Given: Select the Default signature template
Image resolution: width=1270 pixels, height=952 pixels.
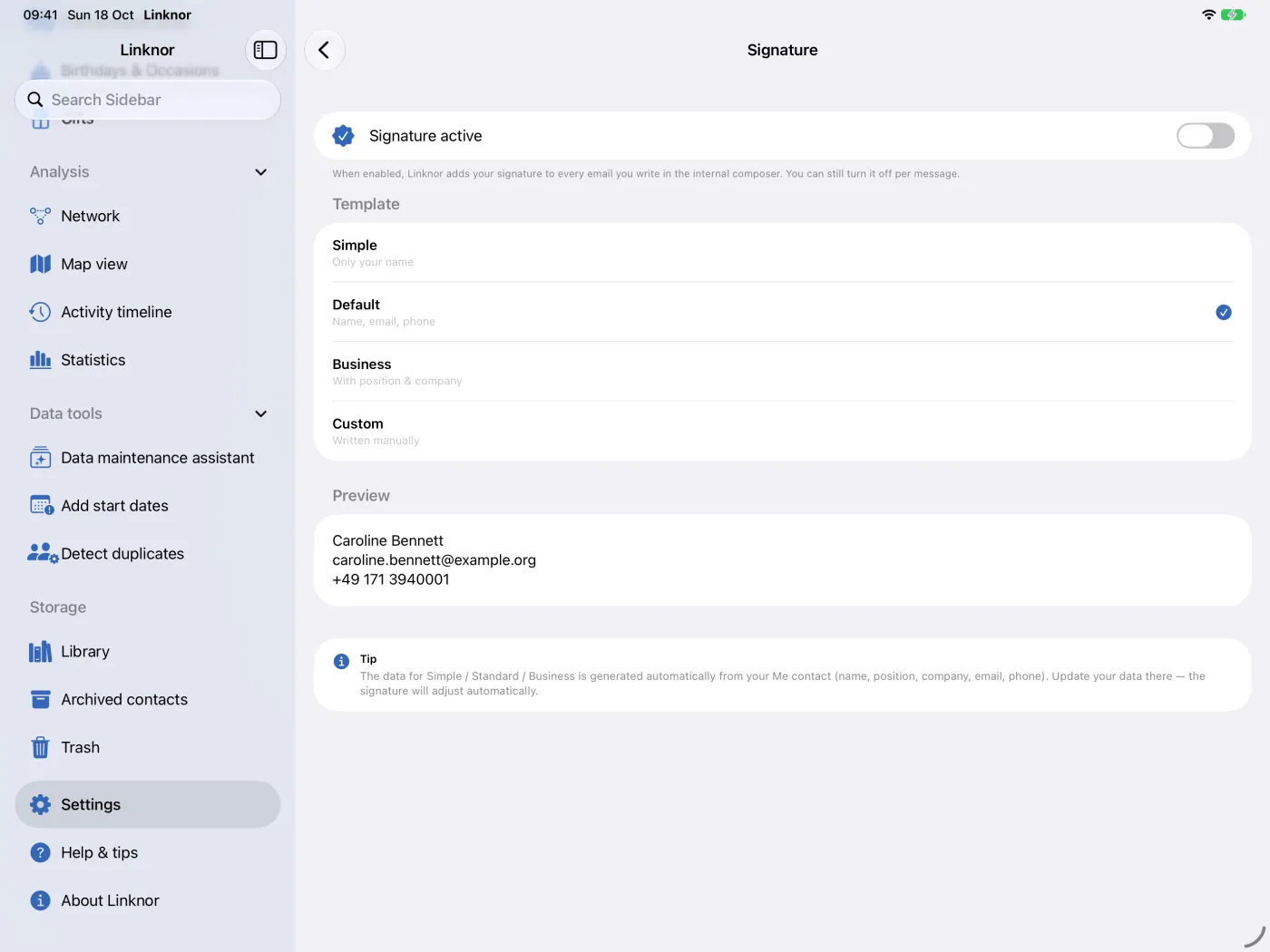Looking at the screenshot, I should (x=782, y=312).
